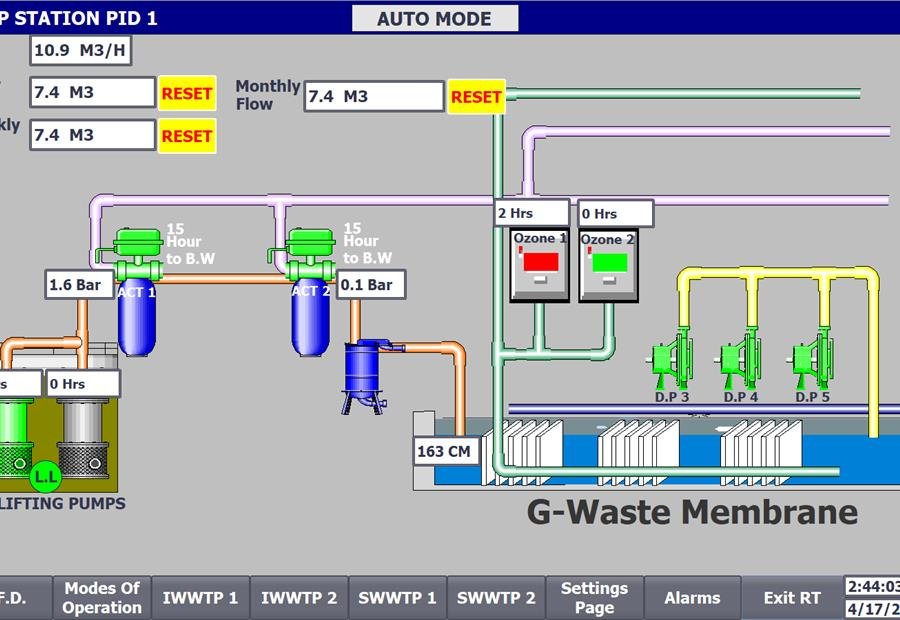Click the 1.6 Bar pressure reading
Screen dimensions: 900x620
(x=80, y=285)
